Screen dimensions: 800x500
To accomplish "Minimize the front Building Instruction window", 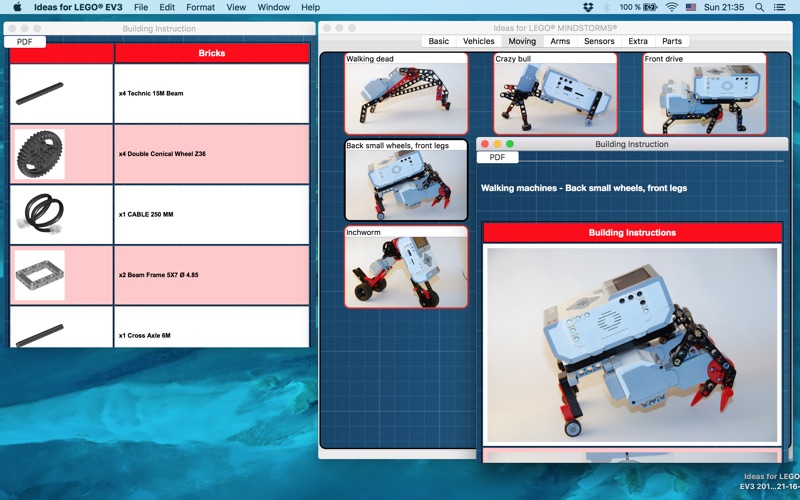I will point(497,144).
